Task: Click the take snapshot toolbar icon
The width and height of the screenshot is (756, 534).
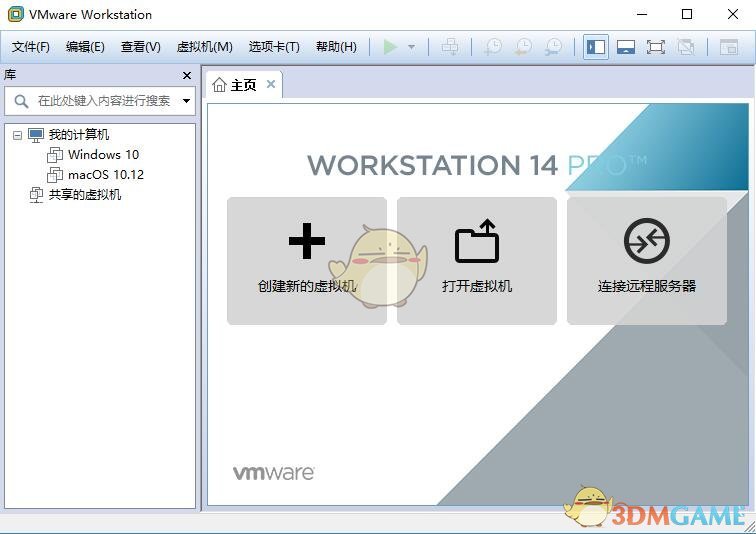Action: click(493, 47)
